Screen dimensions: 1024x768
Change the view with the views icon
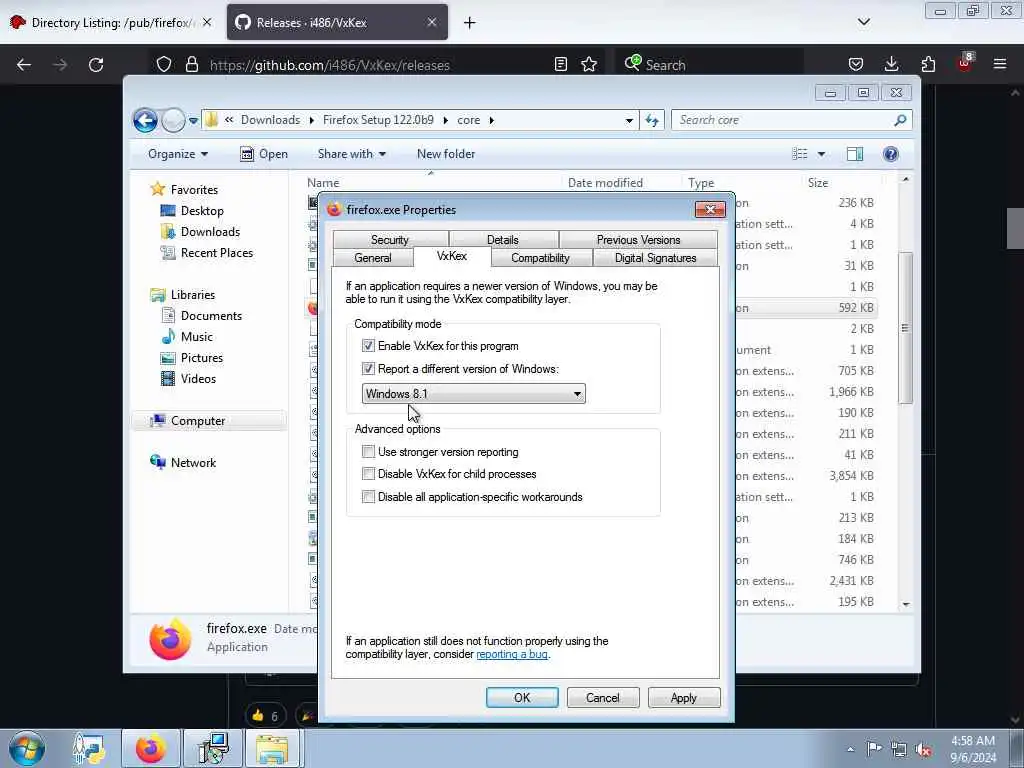tap(800, 154)
